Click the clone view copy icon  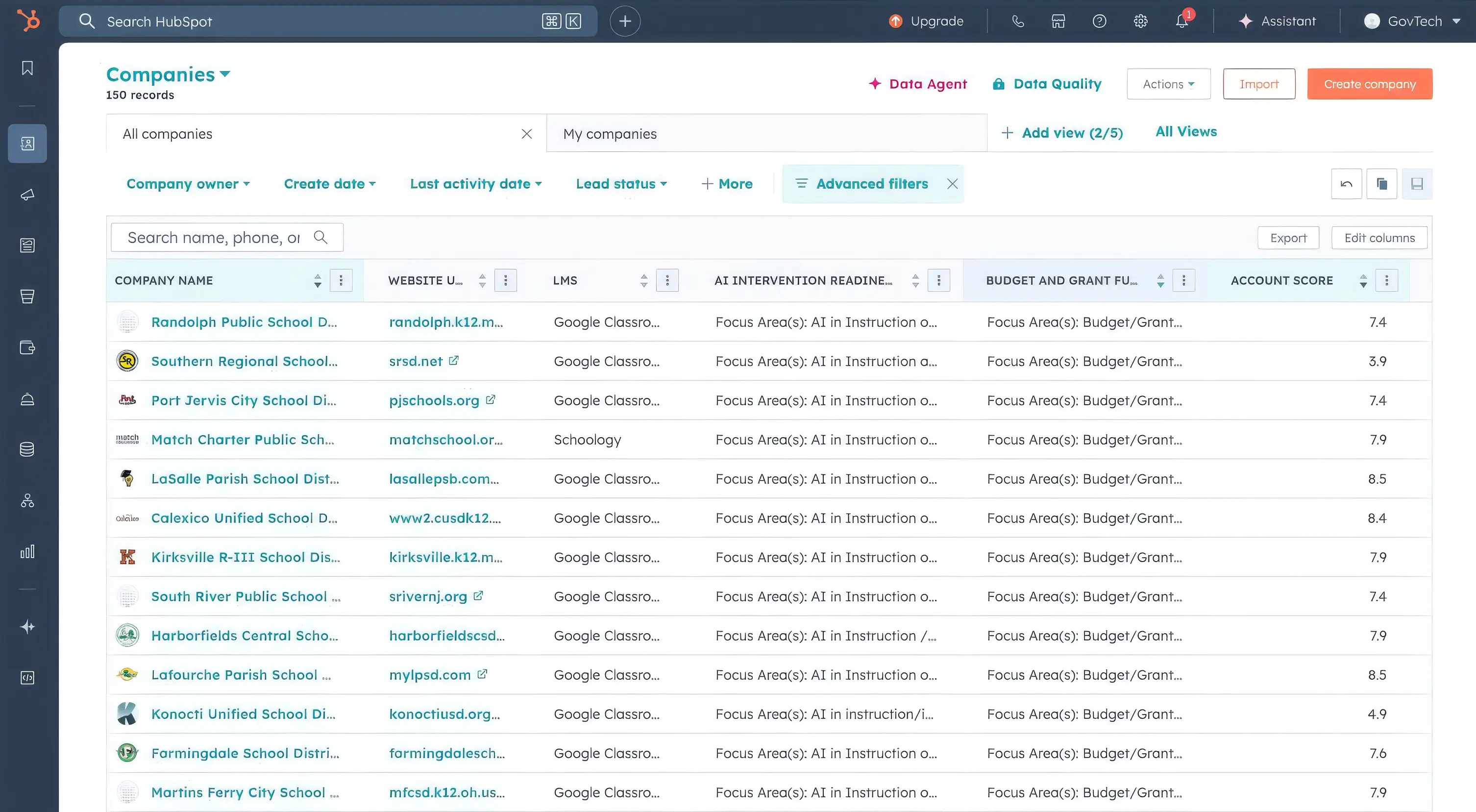pos(1381,184)
